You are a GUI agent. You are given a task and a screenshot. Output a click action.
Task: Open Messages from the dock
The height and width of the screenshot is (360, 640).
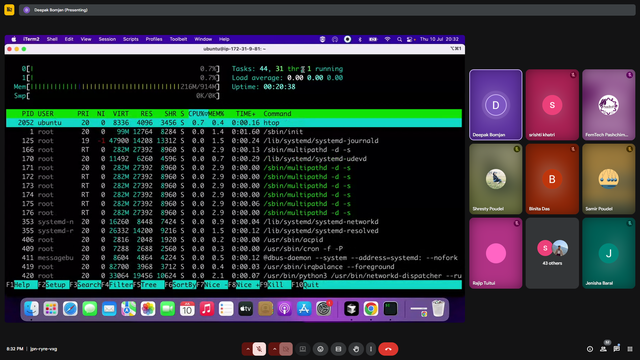pos(89,309)
